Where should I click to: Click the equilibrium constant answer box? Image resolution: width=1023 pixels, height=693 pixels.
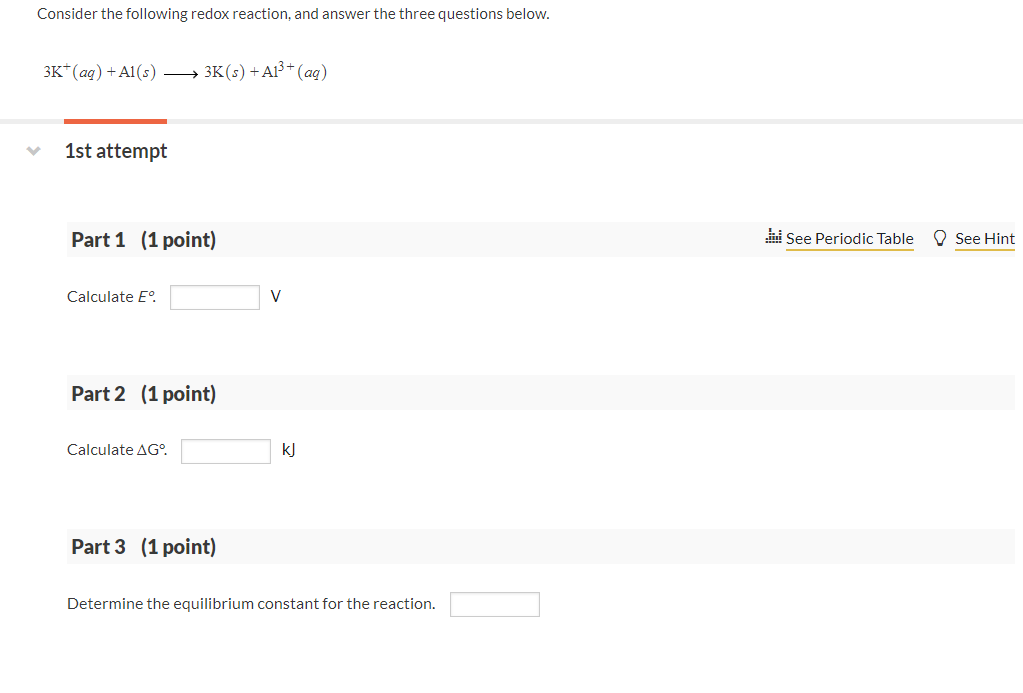click(x=494, y=603)
